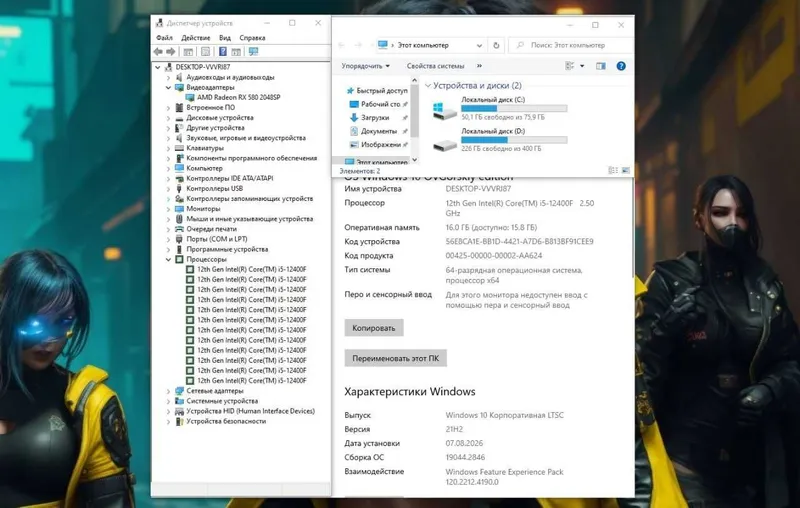
Task: Open the address bar history dropdown
Action: pyautogui.click(x=480, y=45)
